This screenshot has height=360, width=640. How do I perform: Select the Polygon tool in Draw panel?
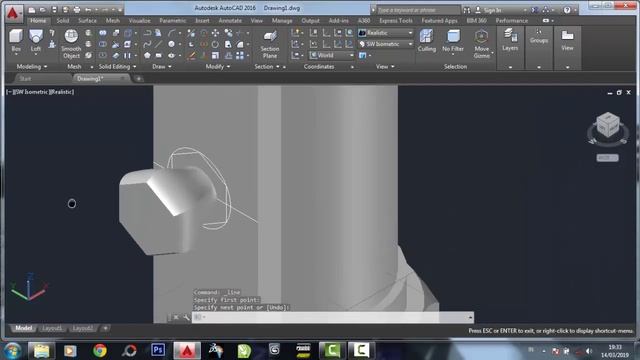pos(147,56)
